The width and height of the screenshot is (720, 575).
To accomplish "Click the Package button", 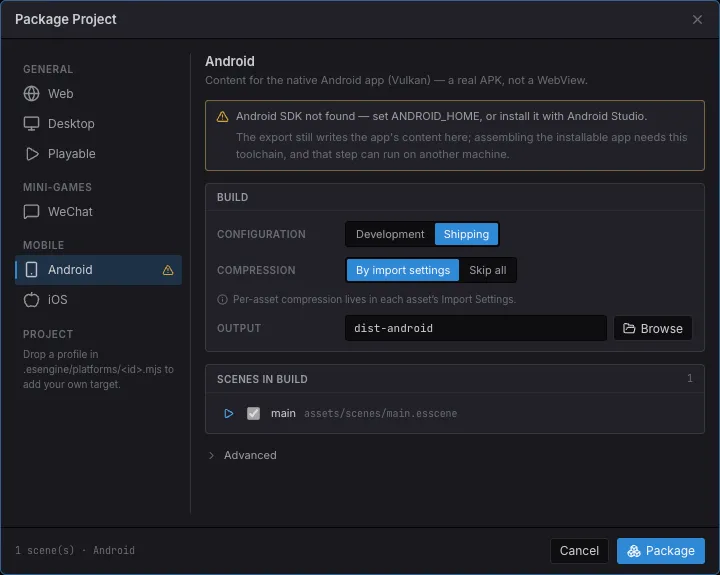I will pos(661,551).
